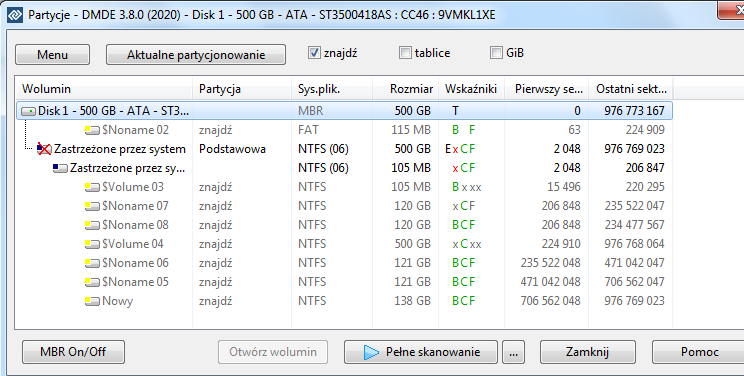Select the $Noname 05 row
Image resolution: width=744 pixels, height=376 pixels.
click(x=344, y=282)
